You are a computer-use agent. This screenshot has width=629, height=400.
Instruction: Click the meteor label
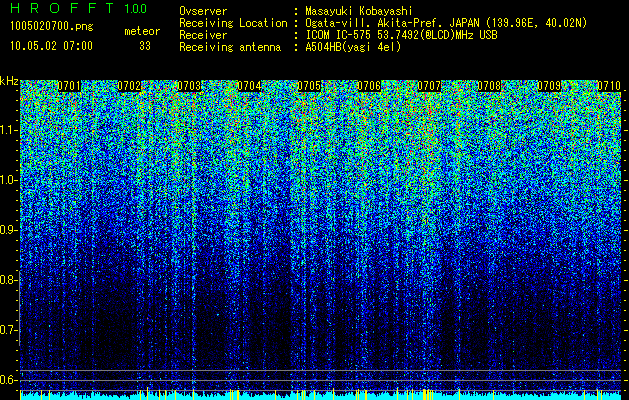click(142, 31)
